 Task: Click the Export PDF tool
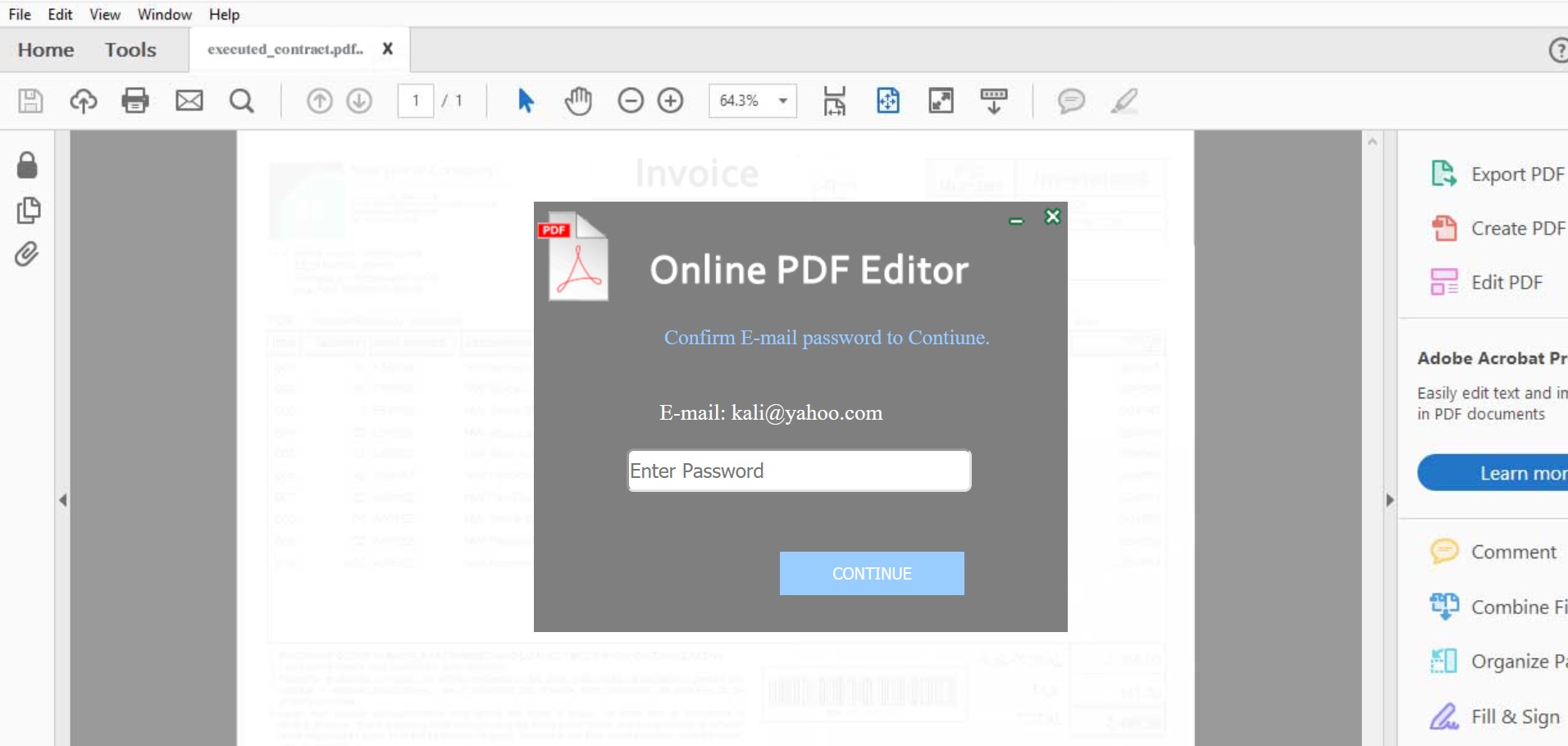[1497, 174]
